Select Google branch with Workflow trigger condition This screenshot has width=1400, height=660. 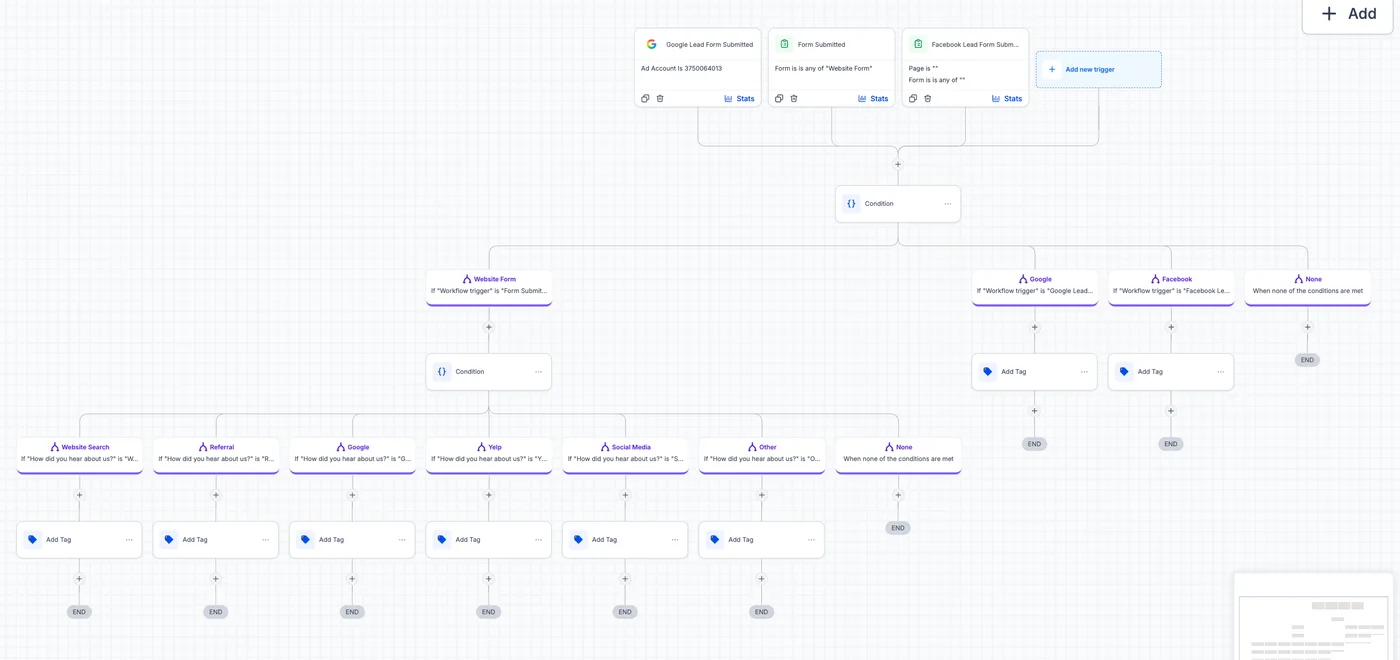pos(1035,286)
